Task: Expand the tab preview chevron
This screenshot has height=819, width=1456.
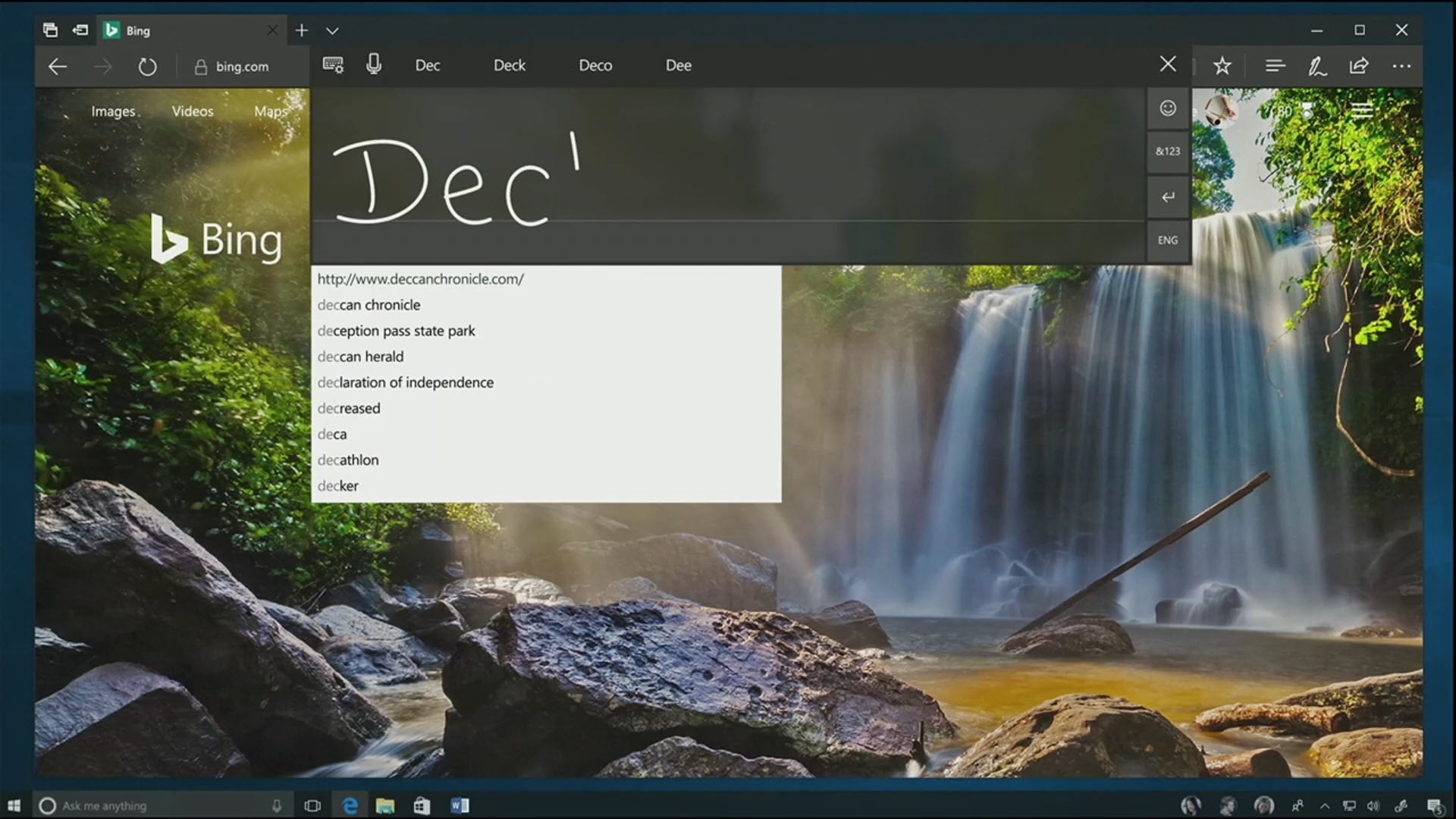Action: tap(332, 31)
